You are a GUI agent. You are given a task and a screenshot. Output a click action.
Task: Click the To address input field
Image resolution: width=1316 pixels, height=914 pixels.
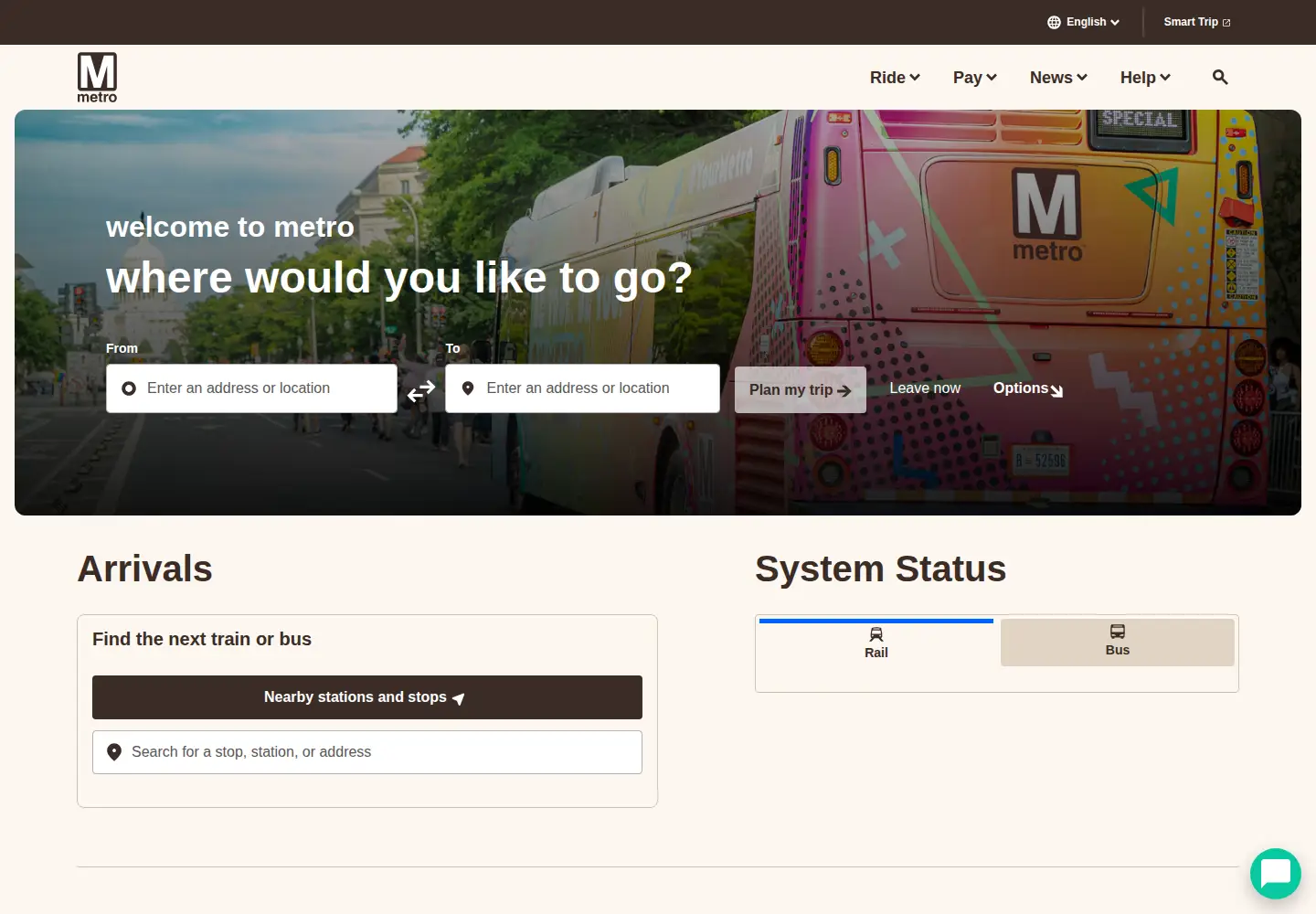click(x=582, y=388)
